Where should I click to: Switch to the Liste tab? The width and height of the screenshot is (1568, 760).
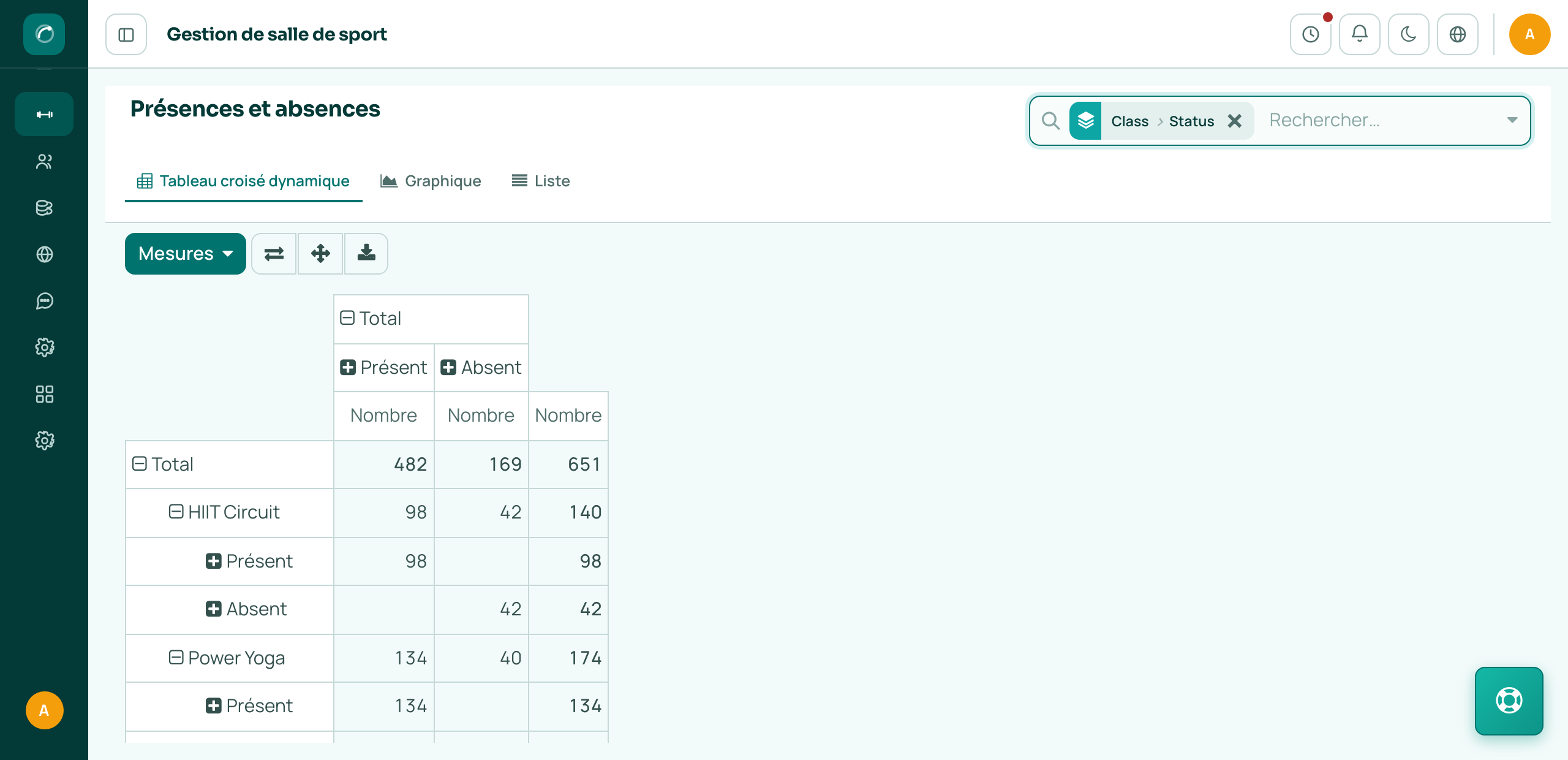click(x=541, y=181)
